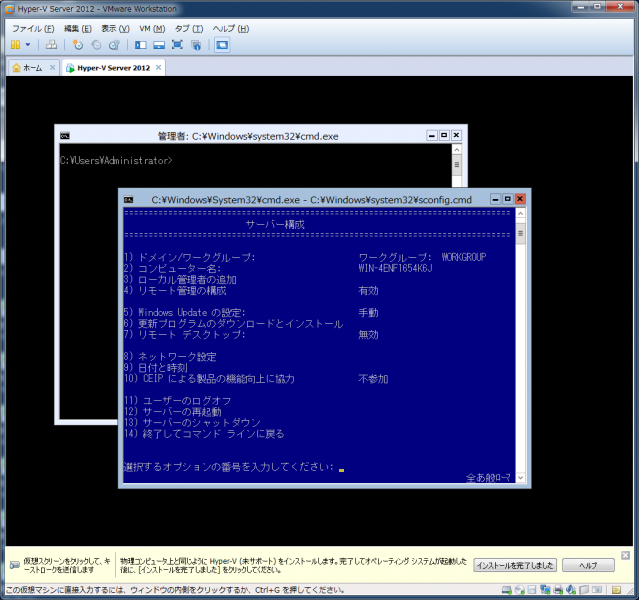This screenshot has width=639, height=600.
Task: Open the 編集 (E) menu
Action: coord(77,29)
